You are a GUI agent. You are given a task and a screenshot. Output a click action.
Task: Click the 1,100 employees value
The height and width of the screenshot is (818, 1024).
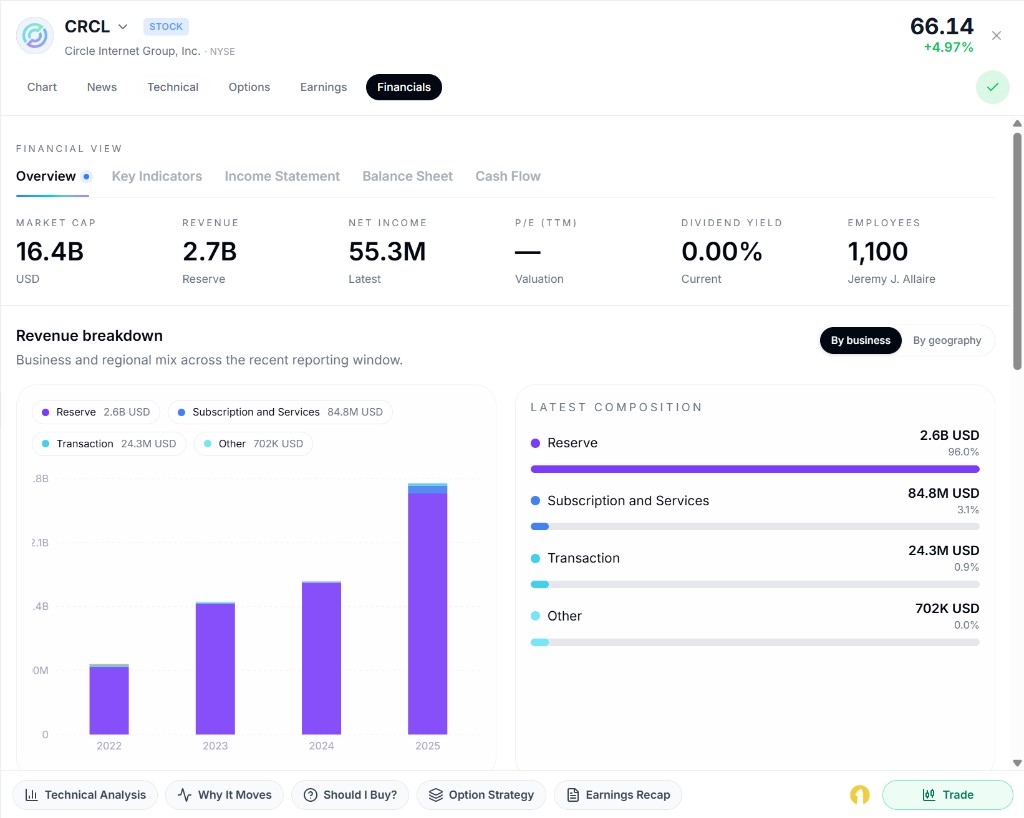(878, 251)
